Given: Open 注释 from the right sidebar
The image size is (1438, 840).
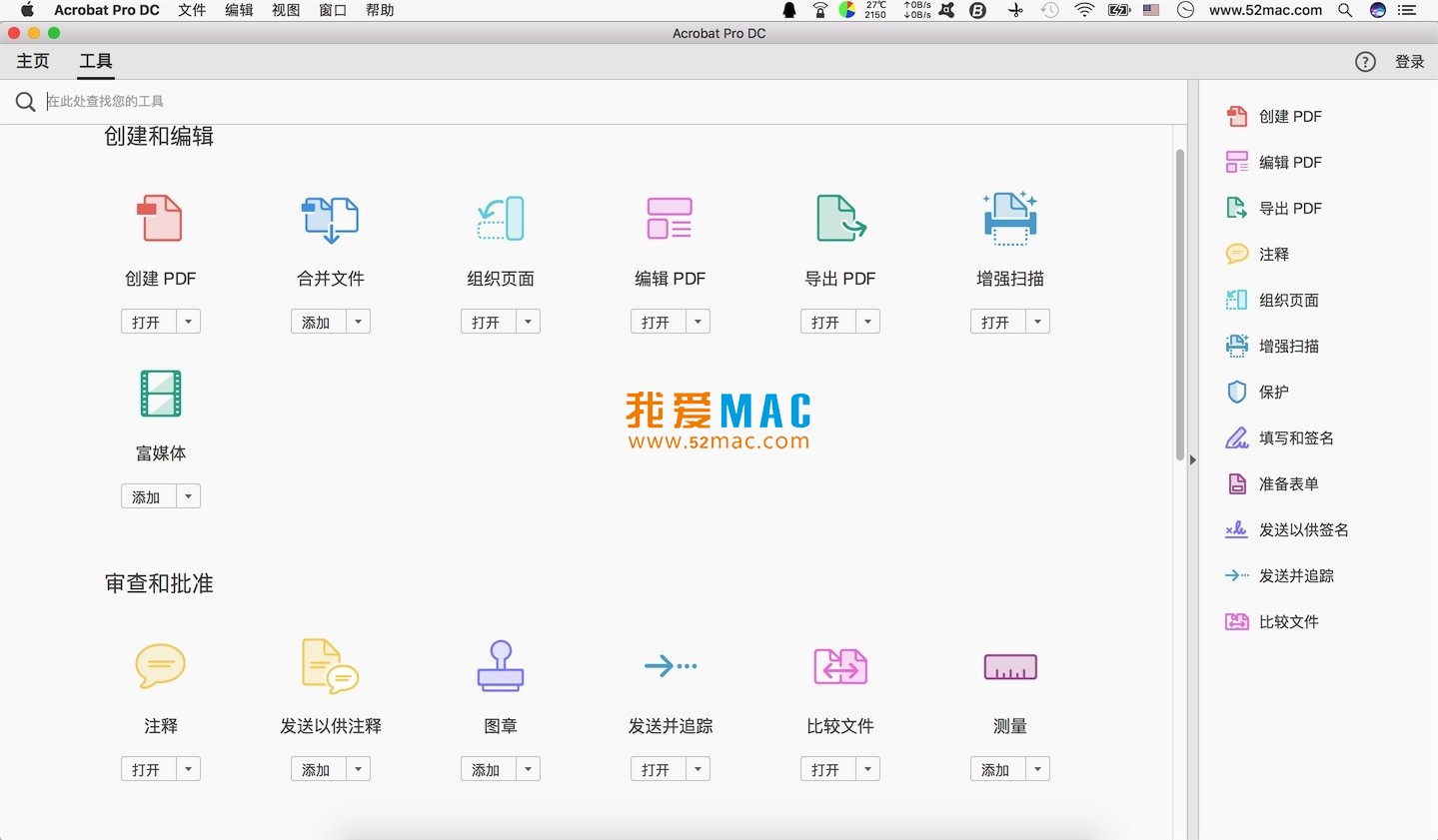Looking at the screenshot, I should tap(1257, 254).
